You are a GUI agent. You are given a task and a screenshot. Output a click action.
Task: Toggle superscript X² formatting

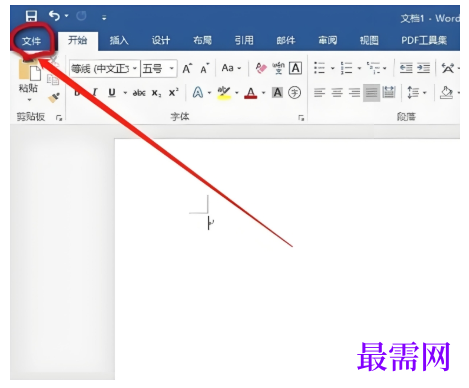point(173,92)
